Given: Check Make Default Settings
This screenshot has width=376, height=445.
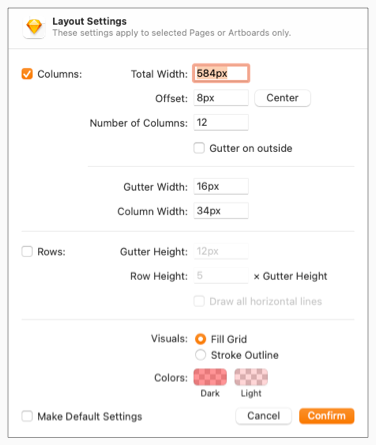Looking at the screenshot, I should tap(27, 416).
